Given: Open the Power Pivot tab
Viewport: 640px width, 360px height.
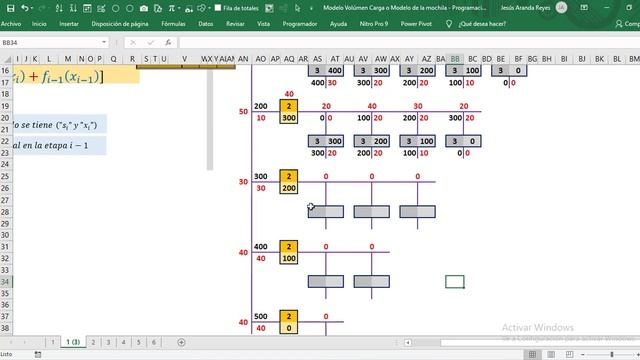Looking at the screenshot, I should click(416, 24).
